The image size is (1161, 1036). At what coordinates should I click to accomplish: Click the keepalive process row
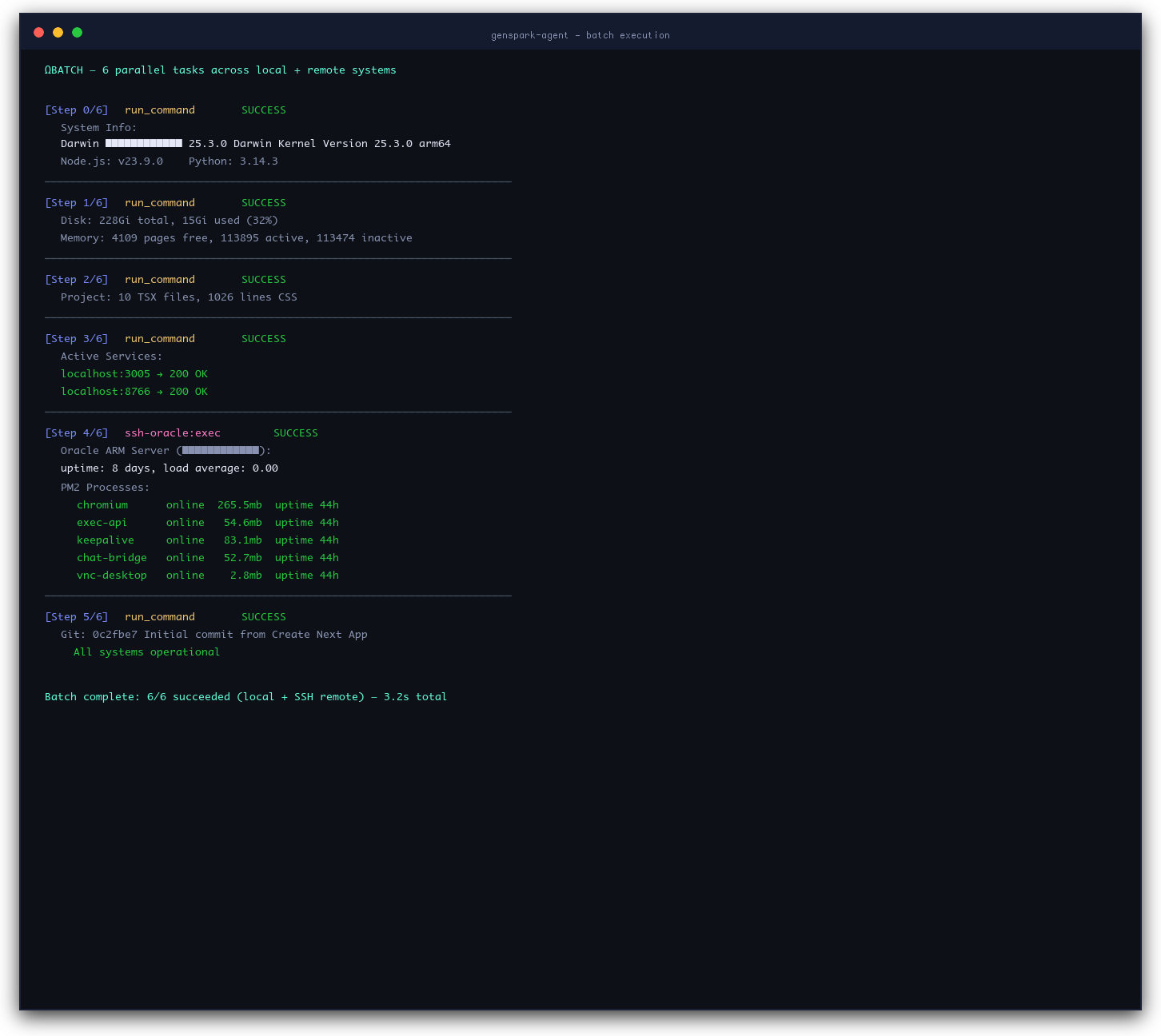[105, 540]
